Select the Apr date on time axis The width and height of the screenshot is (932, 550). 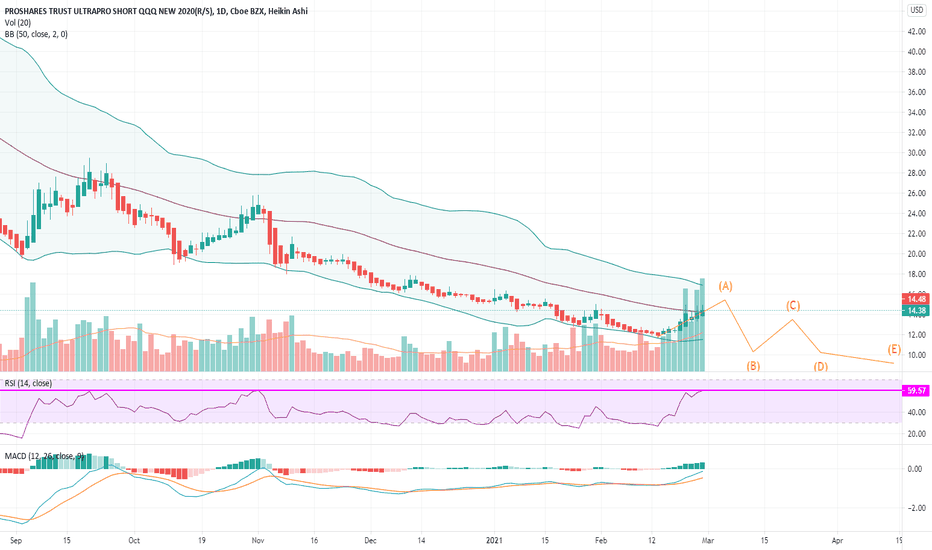837,540
